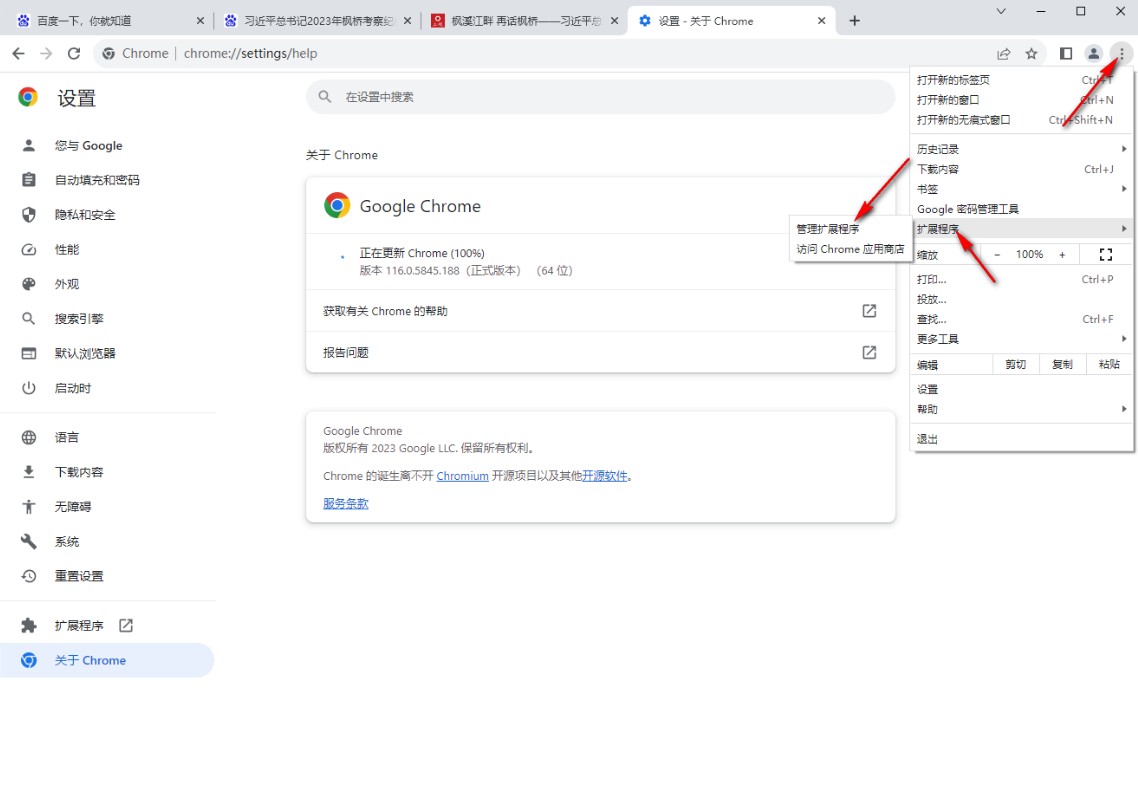
Task: Expand 书签 submenu
Action: pyautogui.click(x=1021, y=189)
